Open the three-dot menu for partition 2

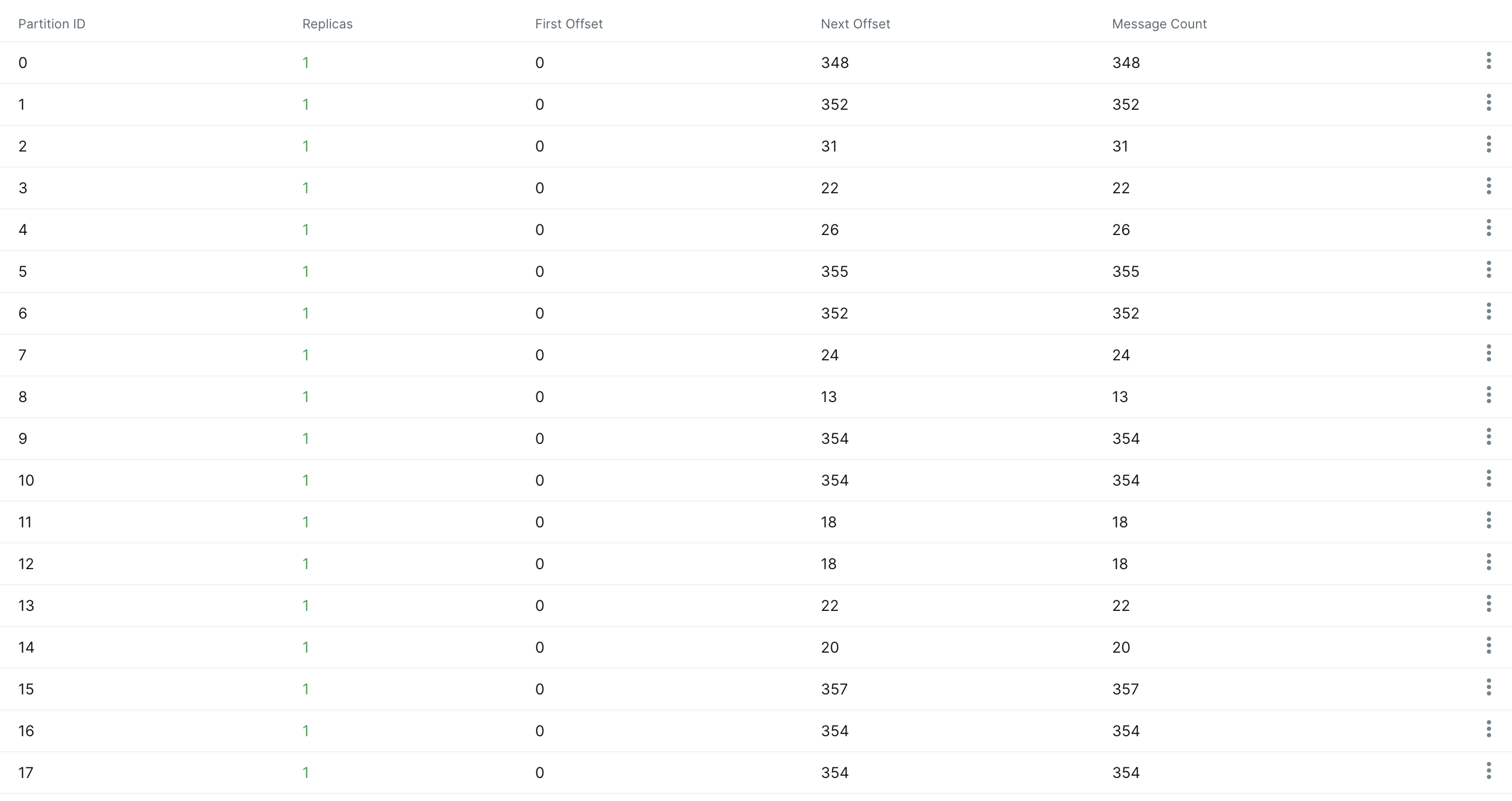(1488, 145)
